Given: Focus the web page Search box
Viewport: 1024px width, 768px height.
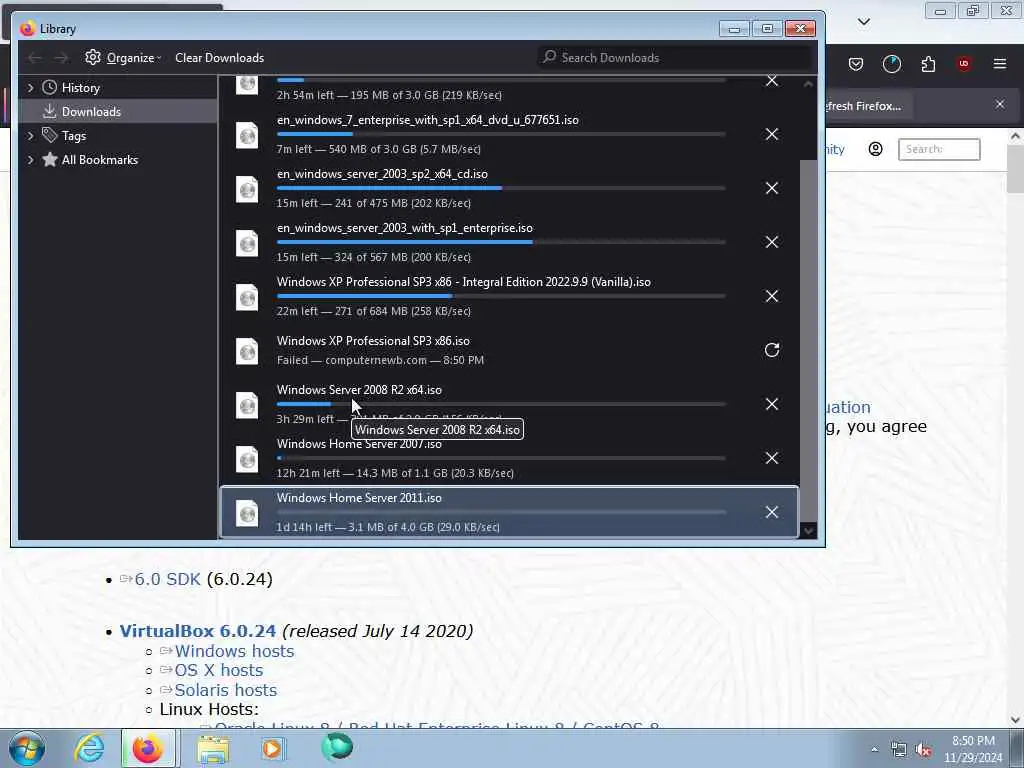Looking at the screenshot, I should (x=939, y=150).
